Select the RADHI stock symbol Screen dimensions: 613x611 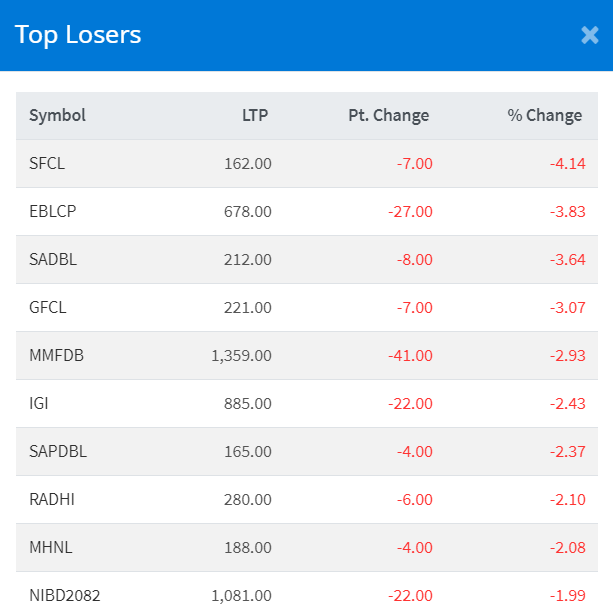point(50,499)
